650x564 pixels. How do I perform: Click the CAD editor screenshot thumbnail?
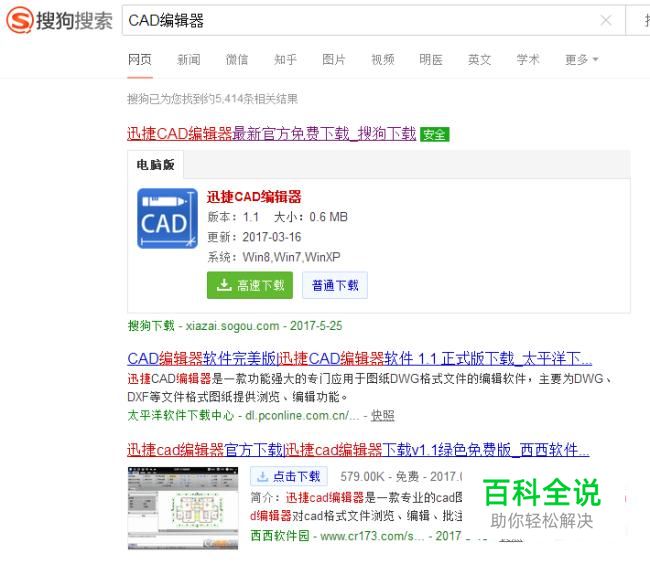[183, 508]
